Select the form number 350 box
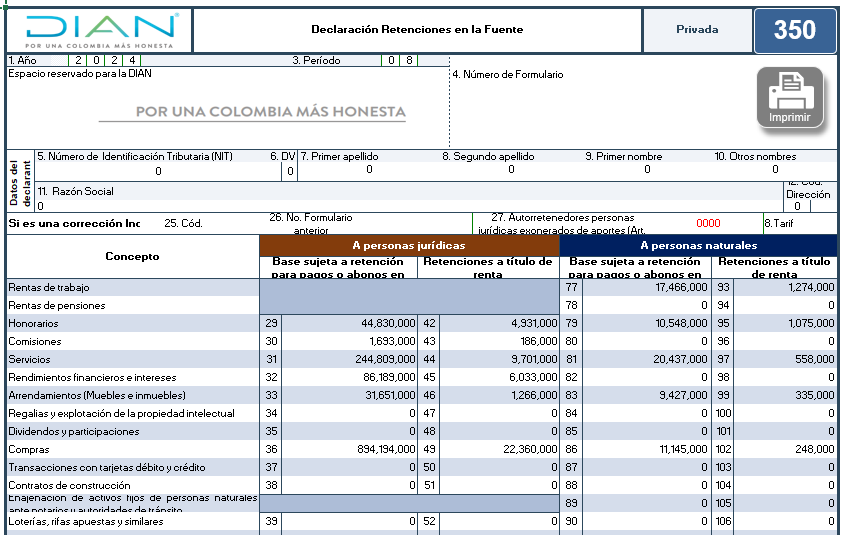The height and width of the screenshot is (535, 841). 795,30
